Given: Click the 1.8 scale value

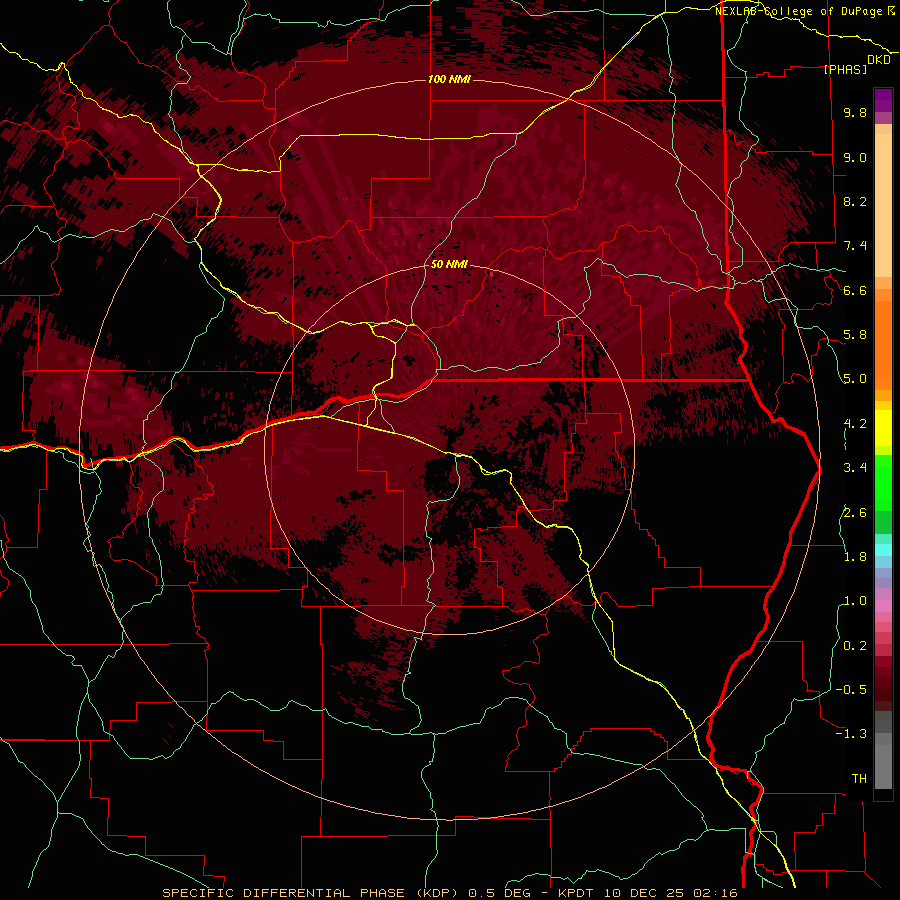Looking at the screenshot, I should pyautogui.click(x=855, y=557).
